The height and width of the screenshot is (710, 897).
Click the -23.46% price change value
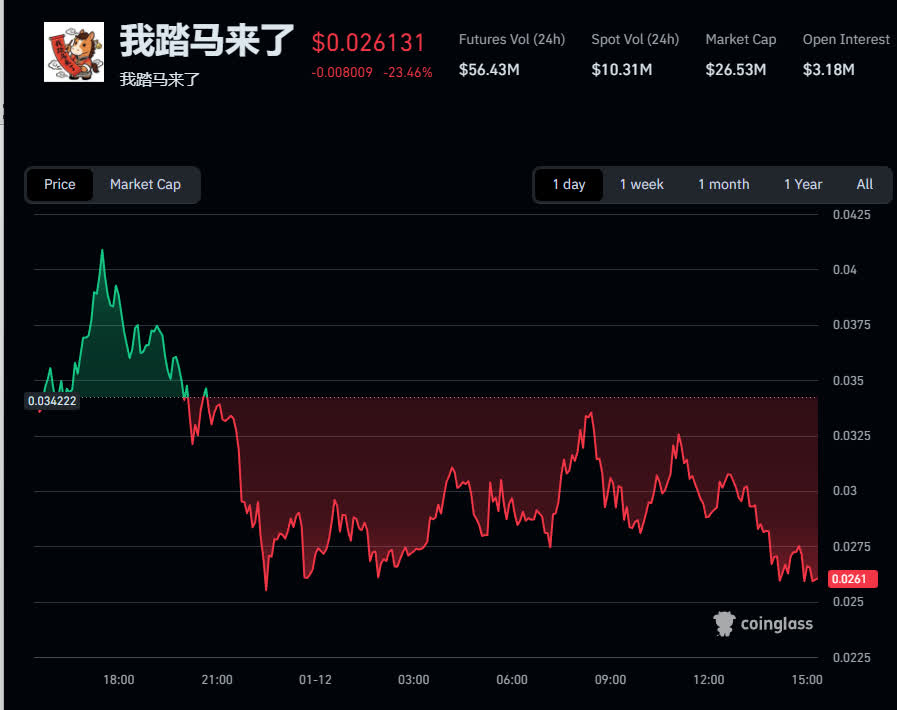[408, 73]
